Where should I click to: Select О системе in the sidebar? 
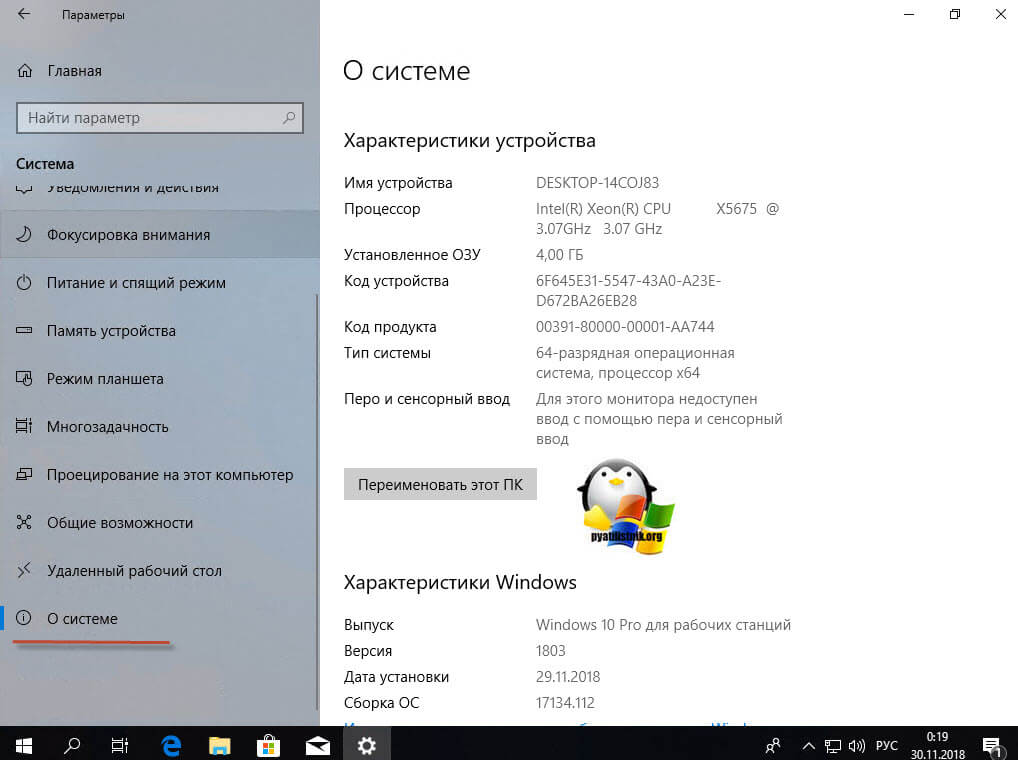160,619
